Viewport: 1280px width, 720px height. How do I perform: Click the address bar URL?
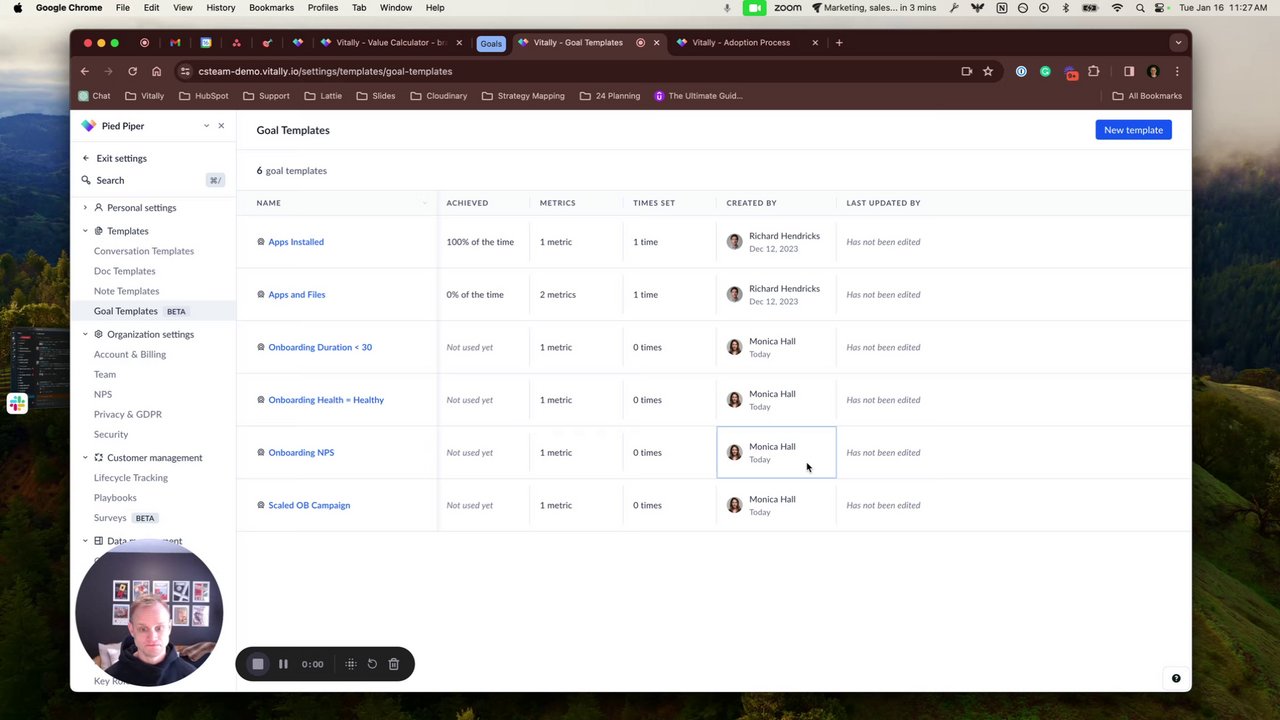(325, 72)
